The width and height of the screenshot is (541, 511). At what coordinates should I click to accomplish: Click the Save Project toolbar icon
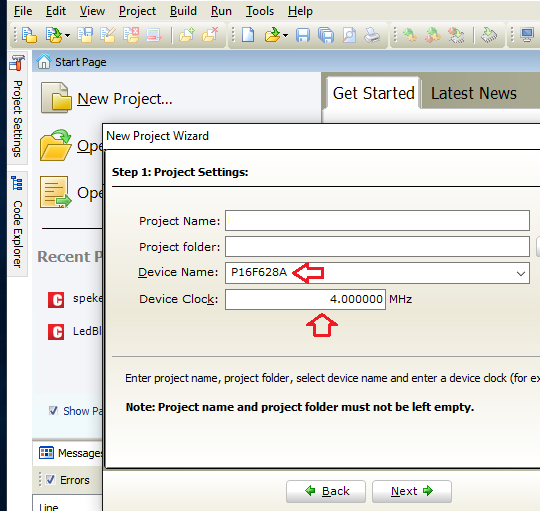(x=85, y=35)
